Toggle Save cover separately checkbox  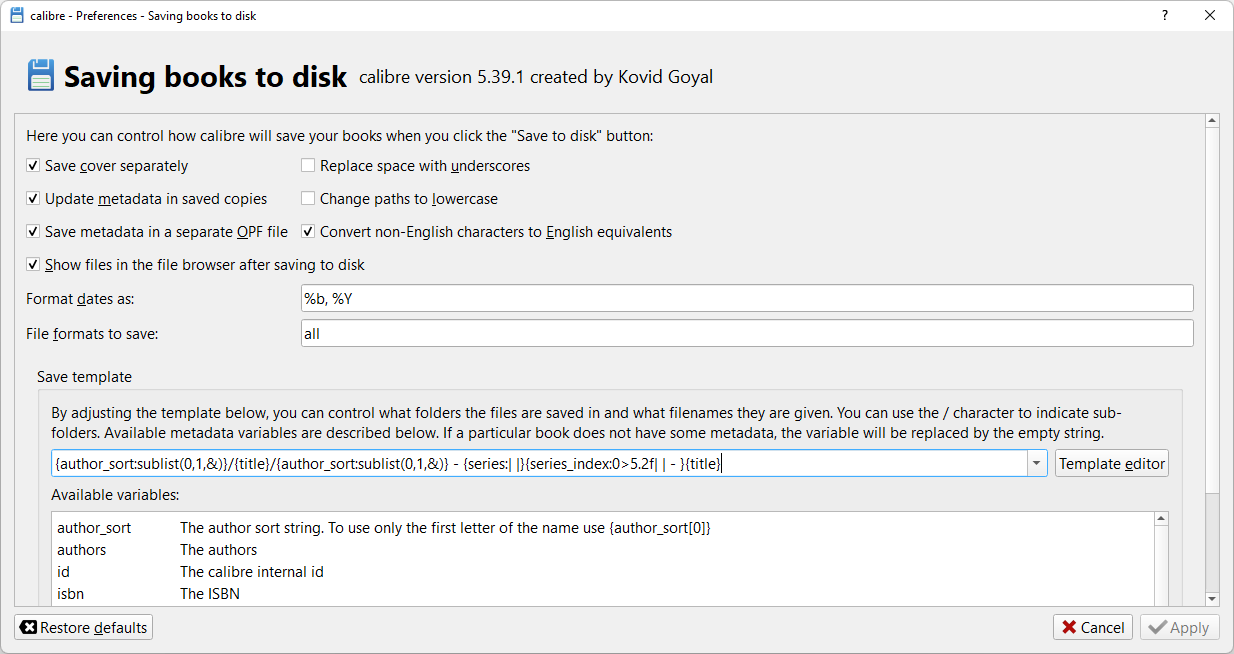click(x=33, y=166)
